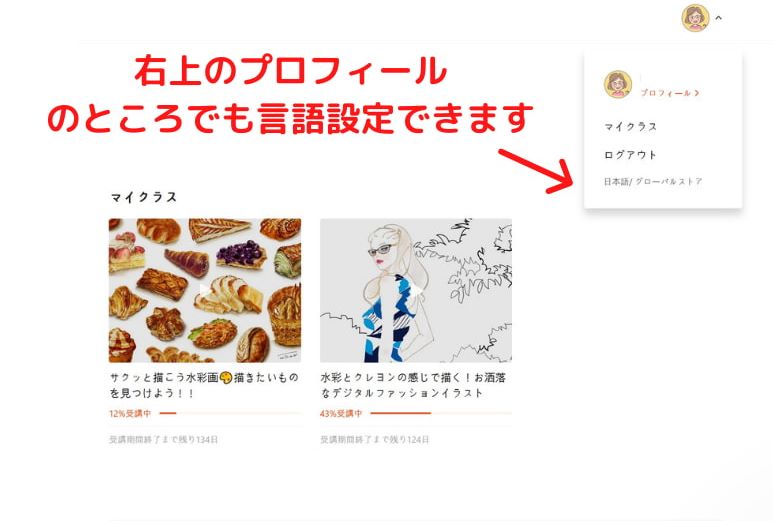Play the fashion illustration class video
This screenshot has height=521, width=773.
pos(416,290)
